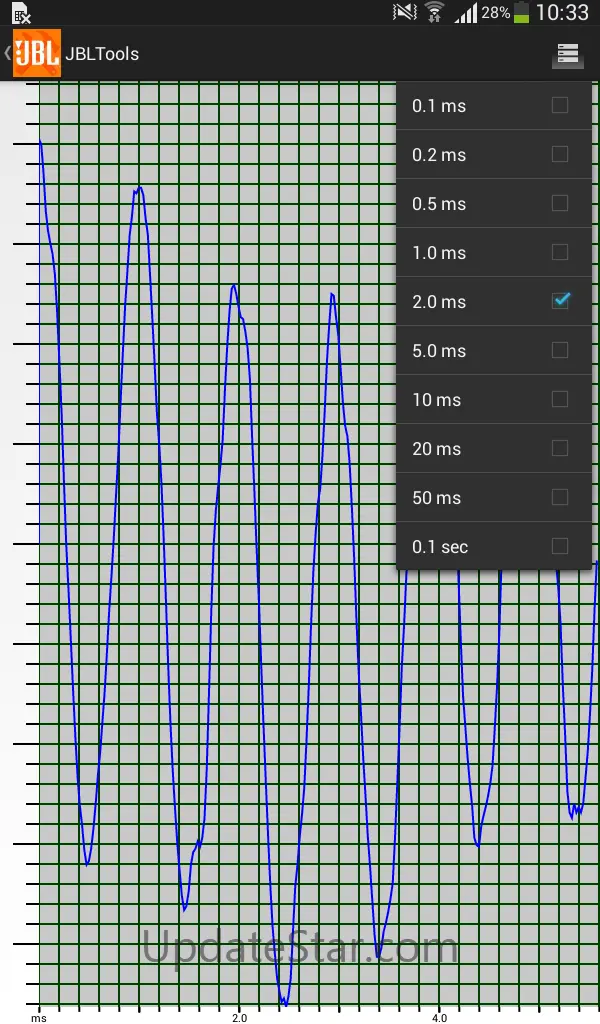
Task: Select the 0.1 sec menu entry
Action: coord(494,546)
